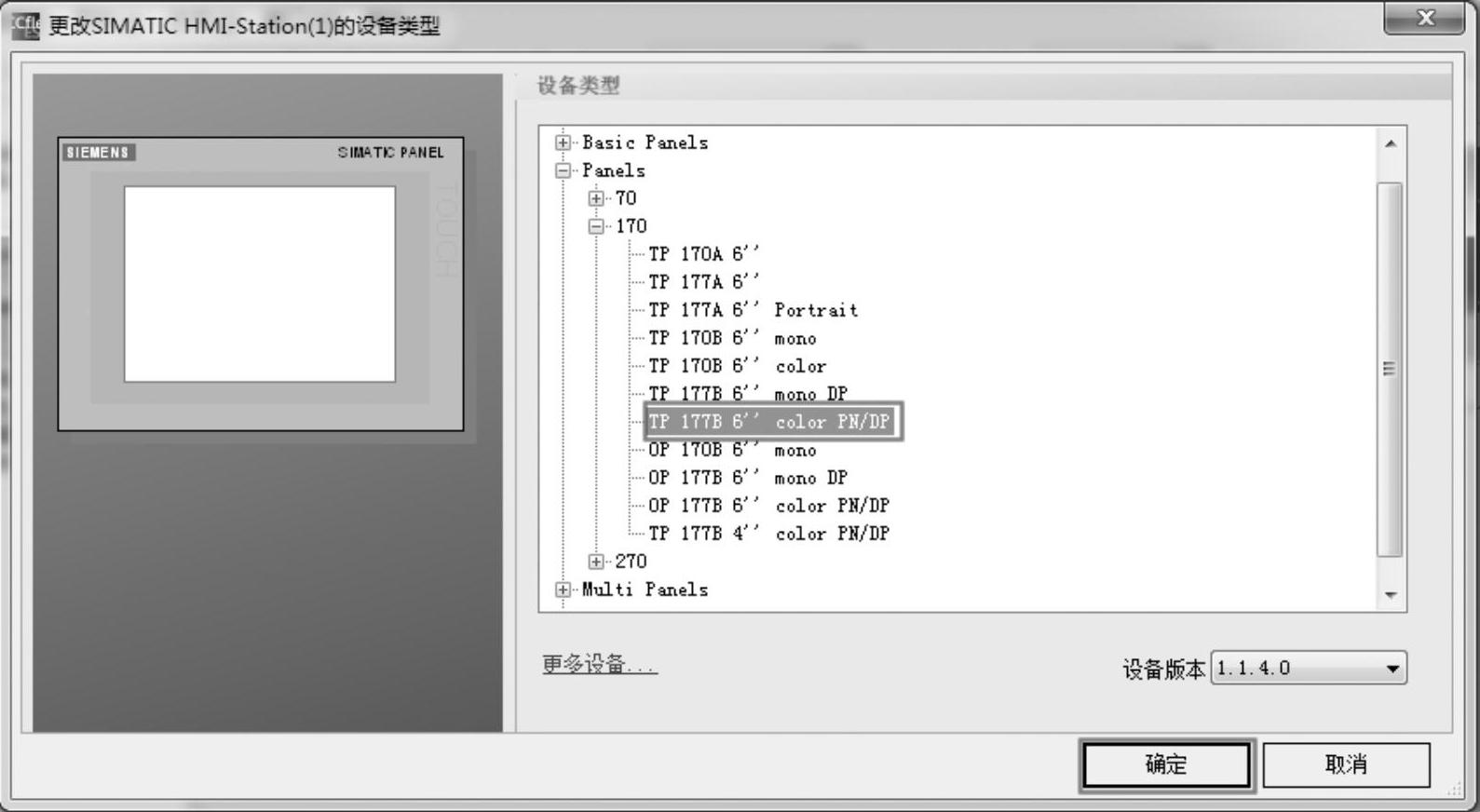Select TP 177B 4'' color PN/DP
The height and width of the screenshot is (812, 1480).
click(x=769, y=534)
